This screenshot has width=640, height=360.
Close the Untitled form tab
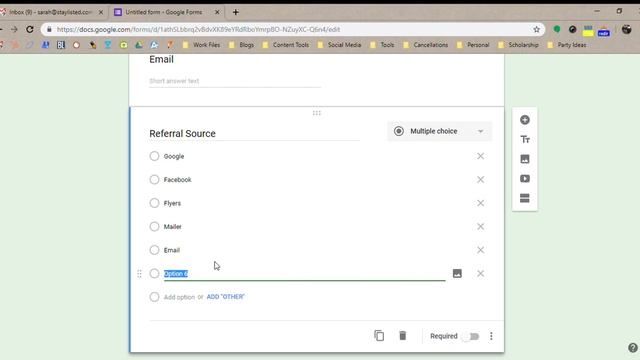pyautogui.click(x=217, y=12)
